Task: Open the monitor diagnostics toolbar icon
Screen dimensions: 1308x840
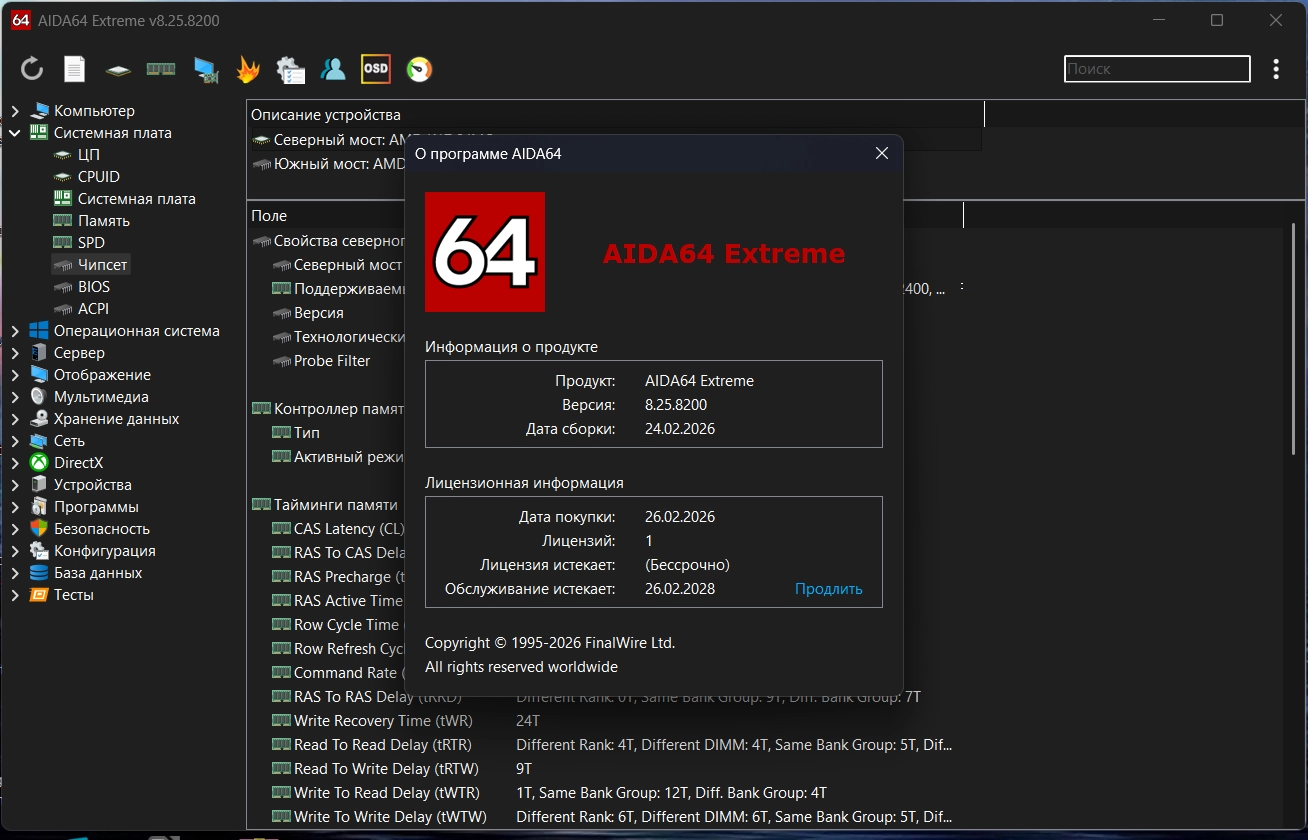Action: pos(205,69)
